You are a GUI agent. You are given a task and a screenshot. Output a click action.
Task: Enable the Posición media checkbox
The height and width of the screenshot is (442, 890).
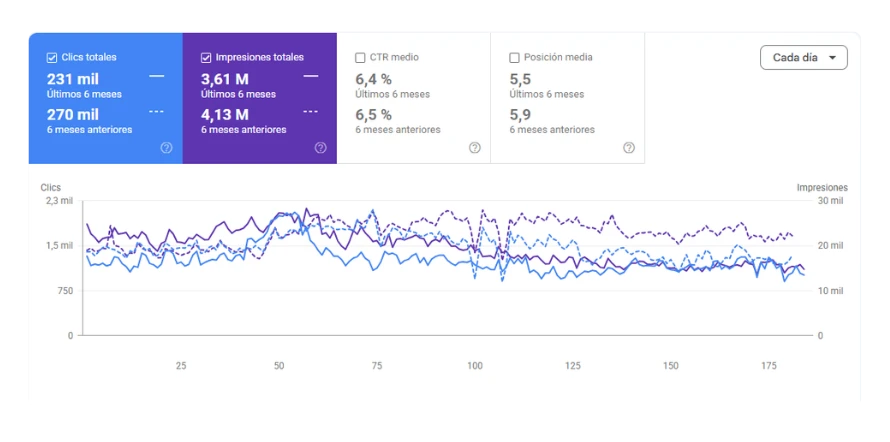pyautogui.click(x=514, y=58)
